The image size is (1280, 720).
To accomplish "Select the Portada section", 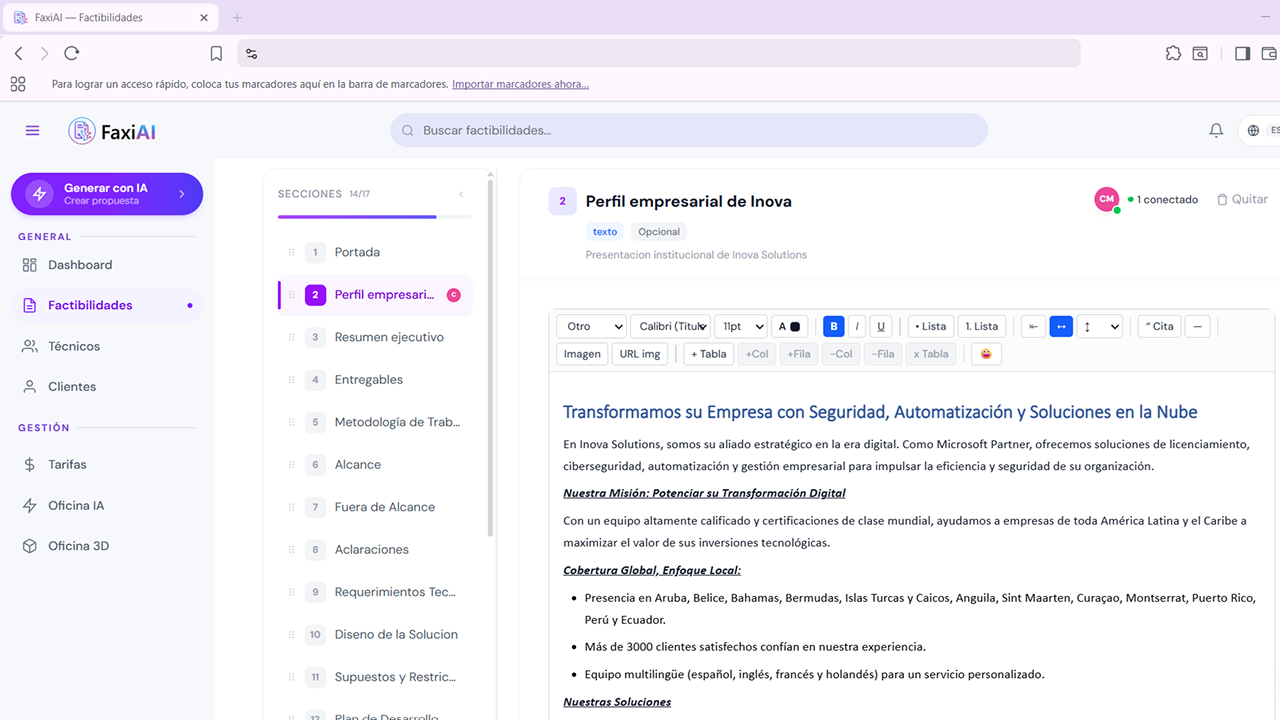I will (375, 252).
